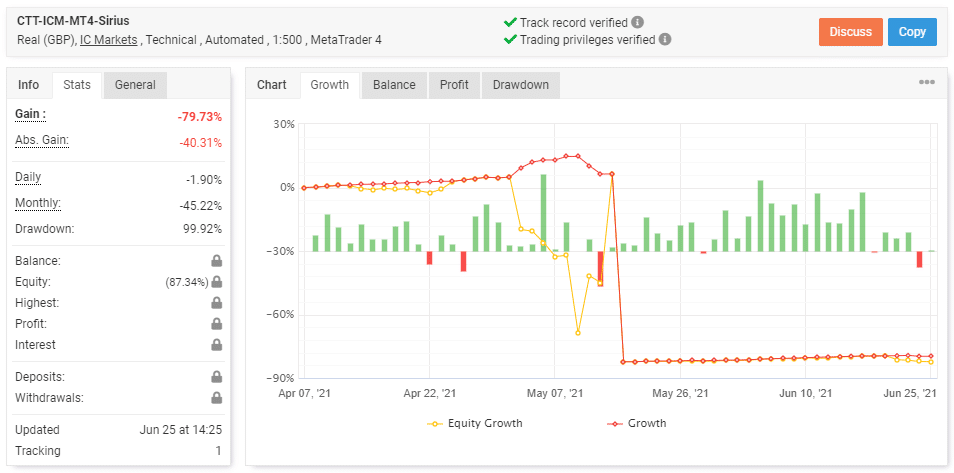The height and width of the screenshot is (473, 954).
Task: Click the lock icon in Interest row
Action: [x=216, y=345]
